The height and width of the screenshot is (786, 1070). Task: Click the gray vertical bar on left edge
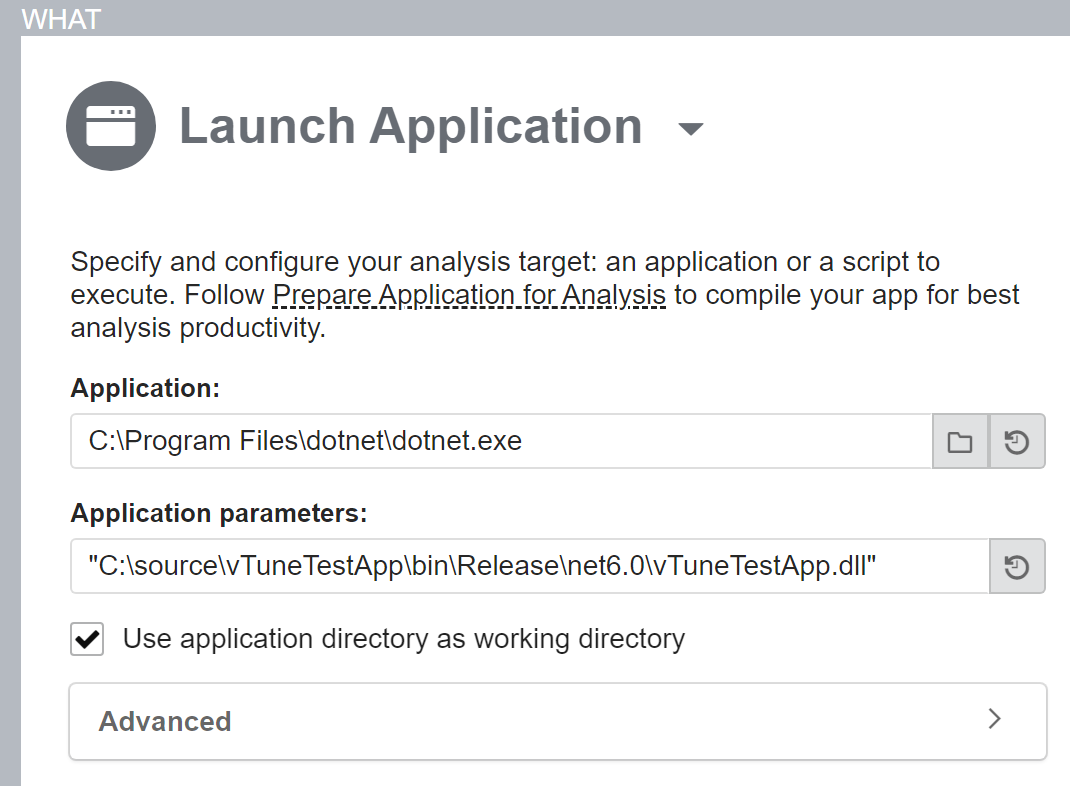[10, 400]
